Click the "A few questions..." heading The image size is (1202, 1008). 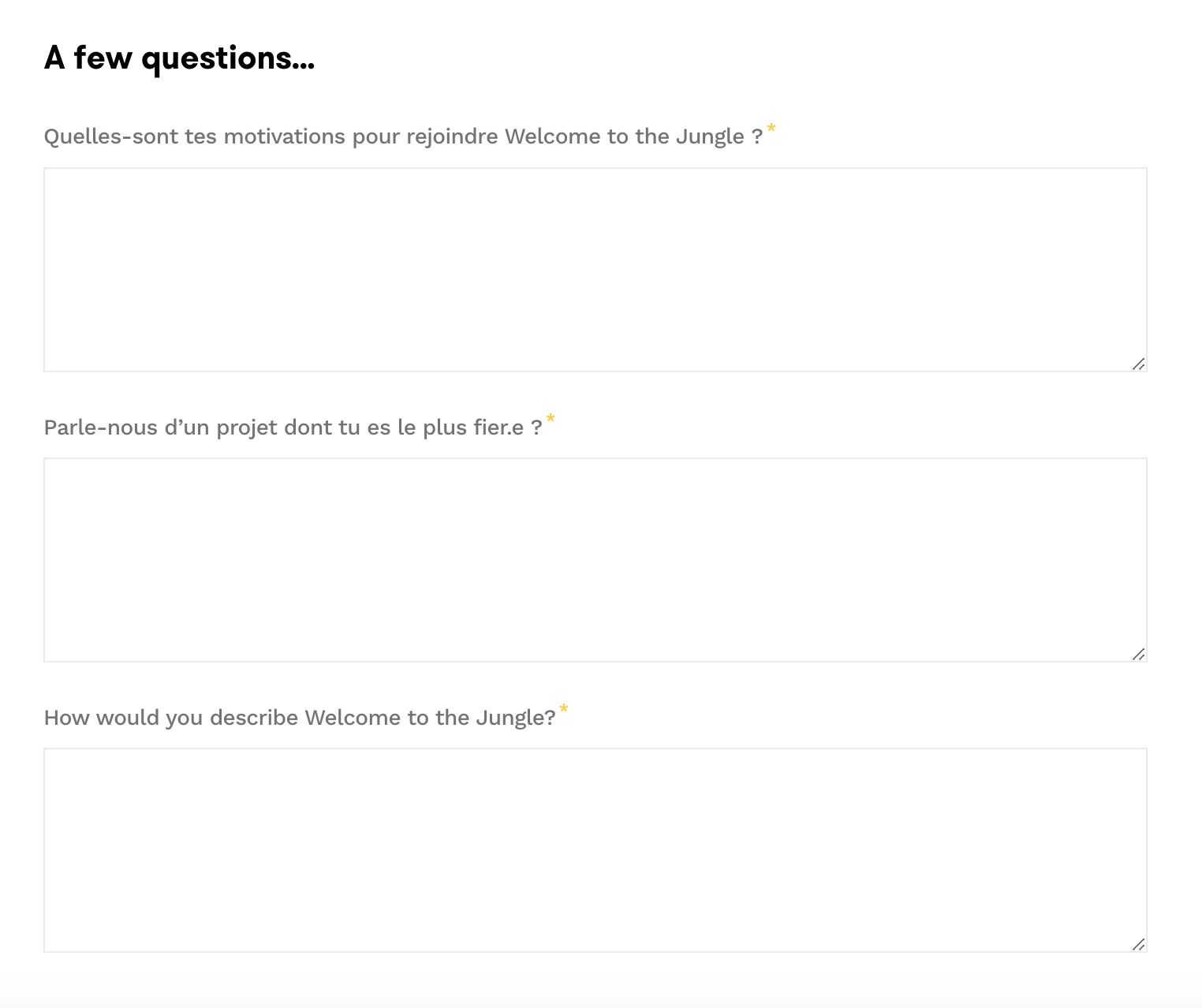pyautogui.click(x=179, y=58)
